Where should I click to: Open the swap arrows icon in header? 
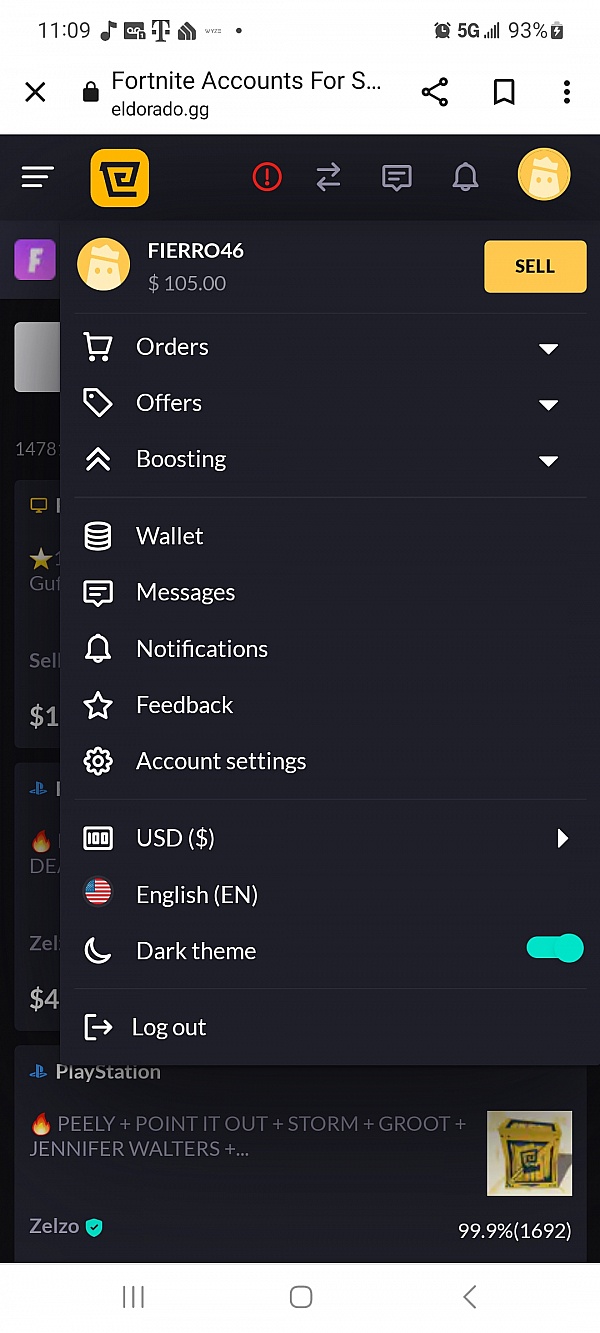coord(328,178)
